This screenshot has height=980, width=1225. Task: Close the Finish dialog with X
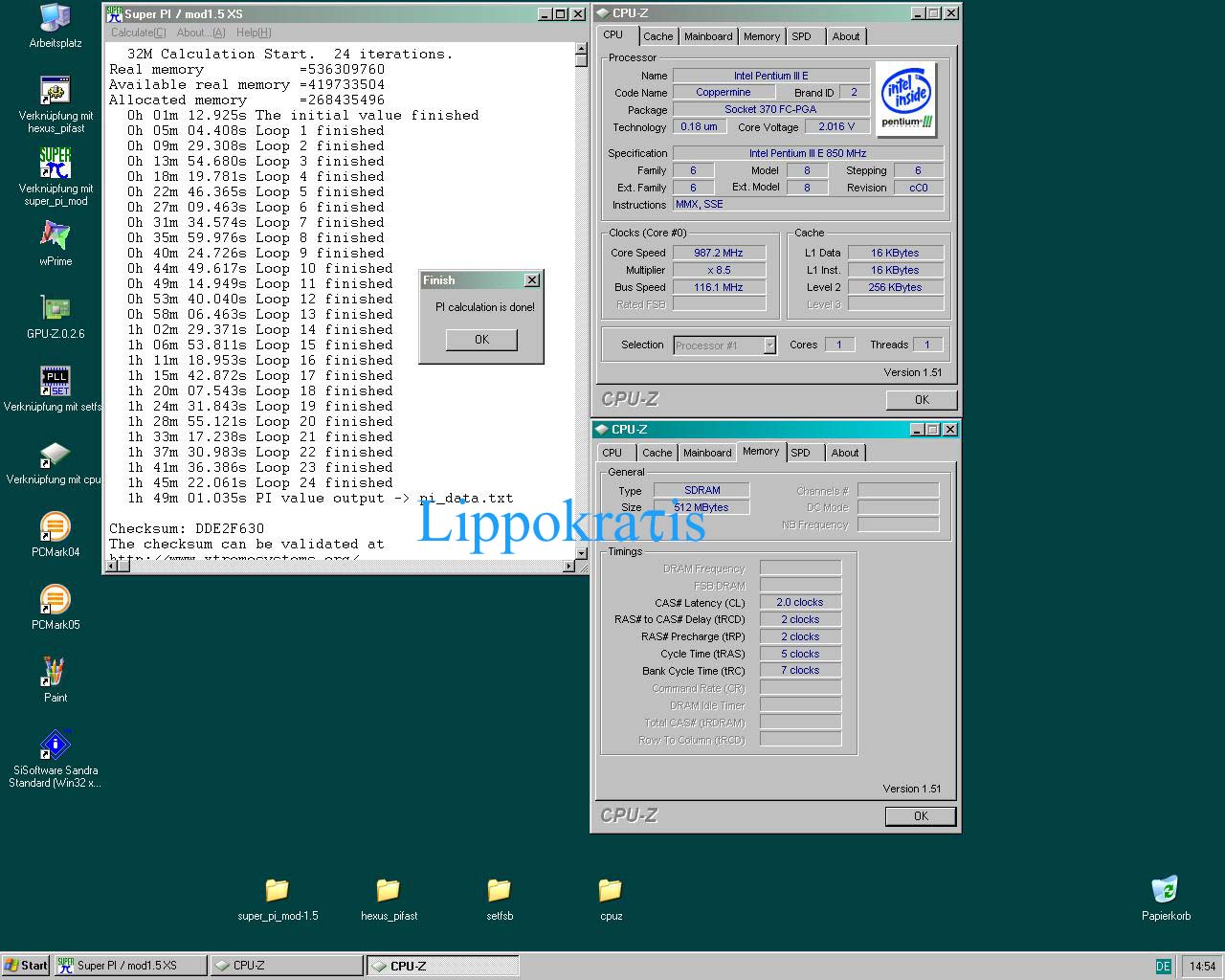(x=532, y=280)
